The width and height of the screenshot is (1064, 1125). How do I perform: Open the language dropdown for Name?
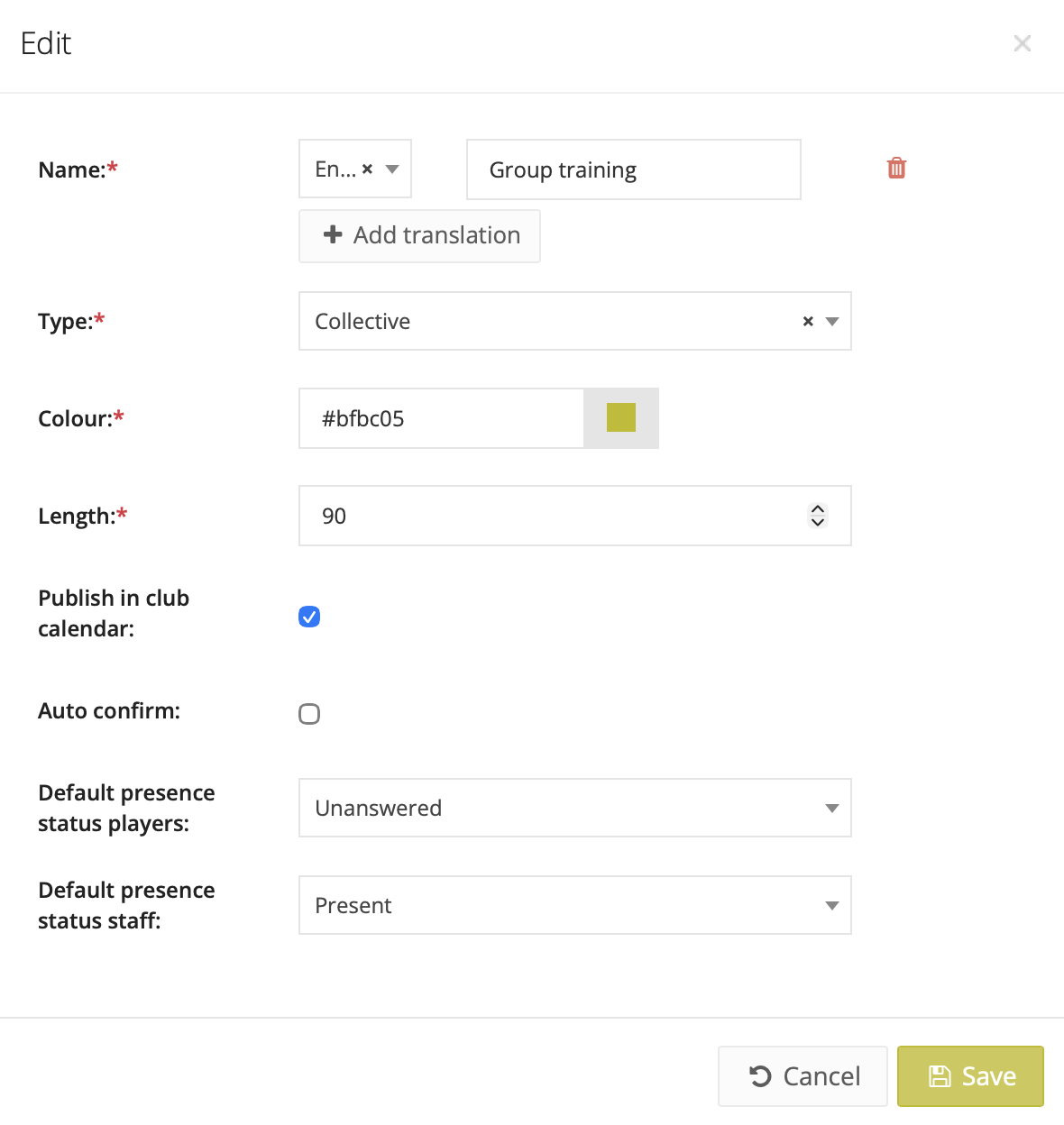coord(392,169)
